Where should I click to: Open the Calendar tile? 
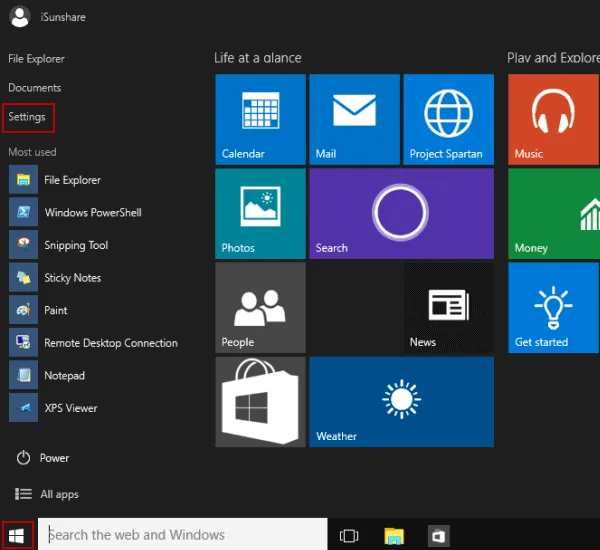260,119
